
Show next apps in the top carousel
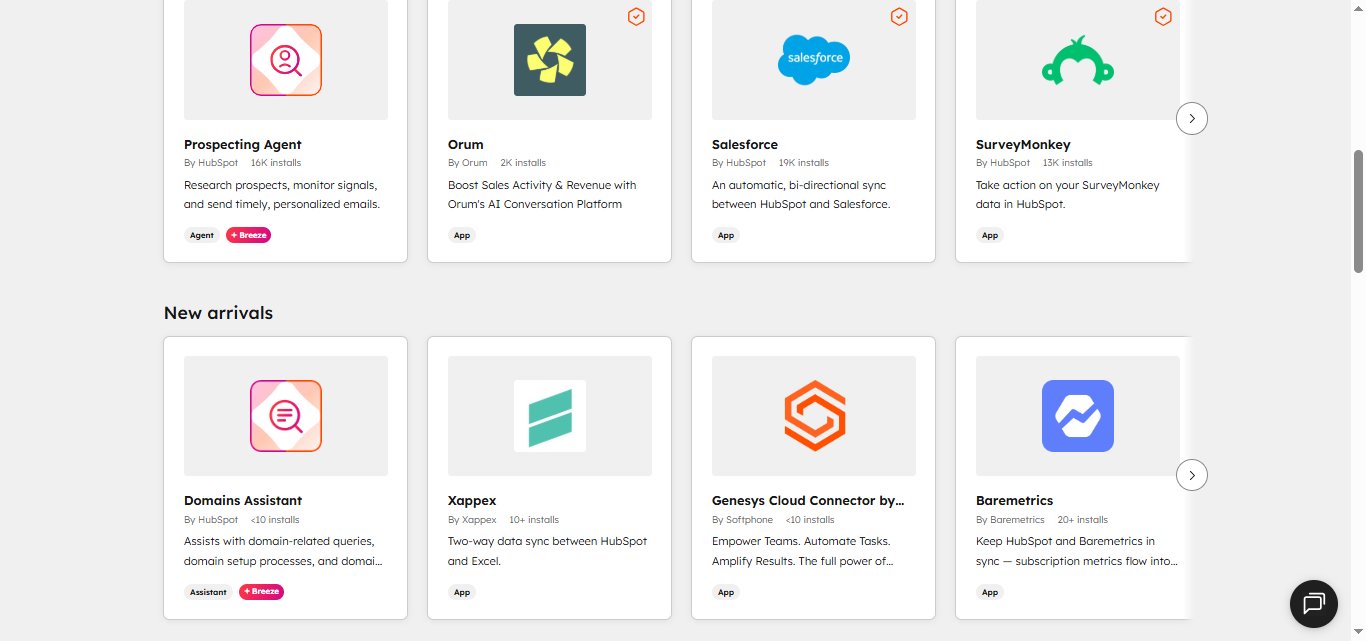[1192, 118]
